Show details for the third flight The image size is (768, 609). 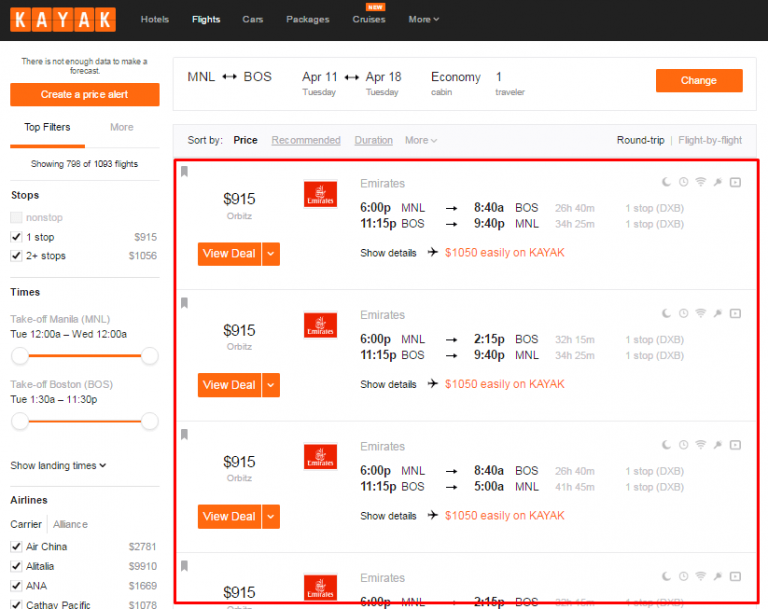pyautogui.click(x=388, y=516)
